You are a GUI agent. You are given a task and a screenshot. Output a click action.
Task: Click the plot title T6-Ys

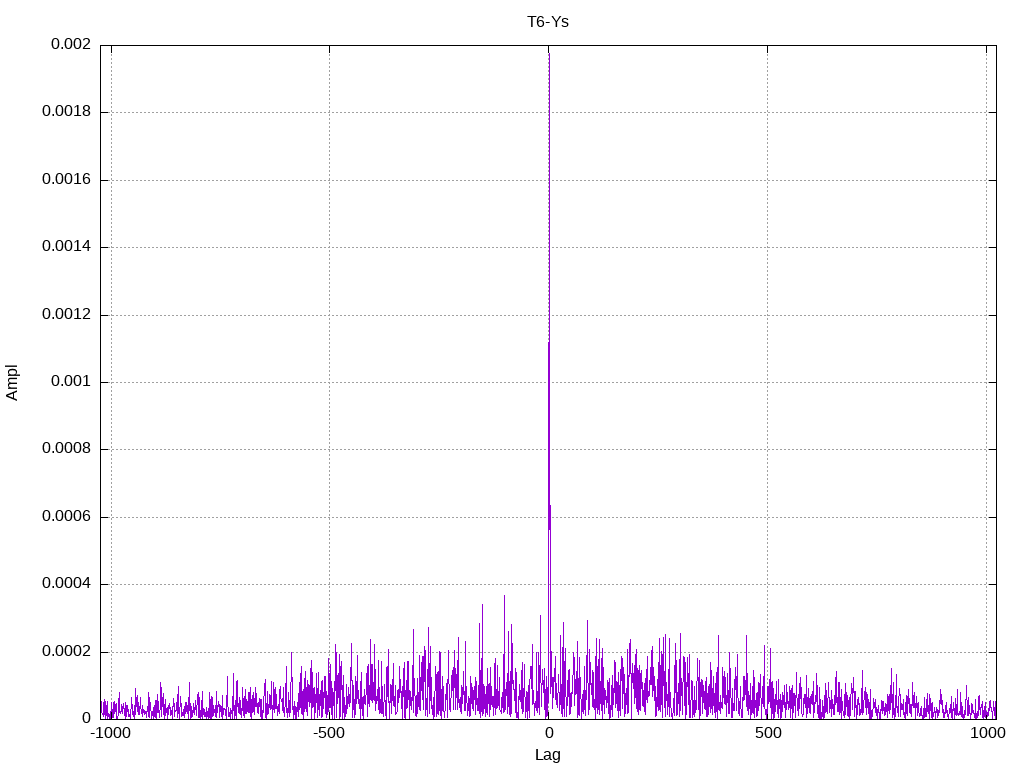pyautogui.click(x=548, y=22)
